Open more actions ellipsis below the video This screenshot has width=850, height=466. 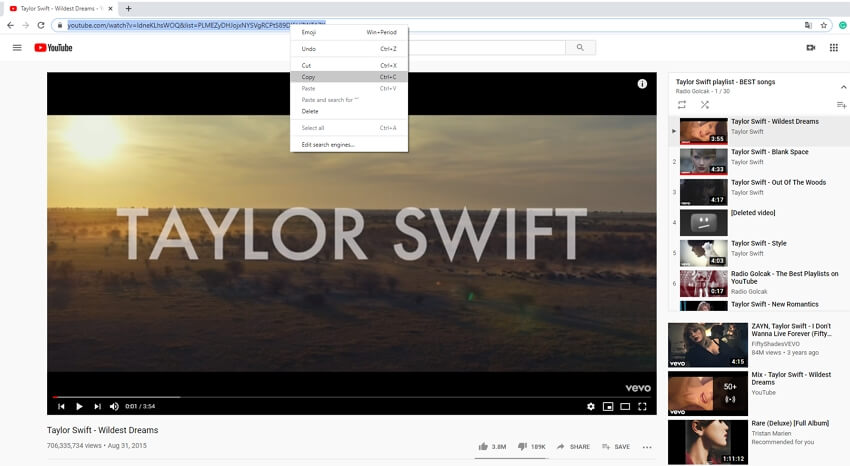pos(647,447)
